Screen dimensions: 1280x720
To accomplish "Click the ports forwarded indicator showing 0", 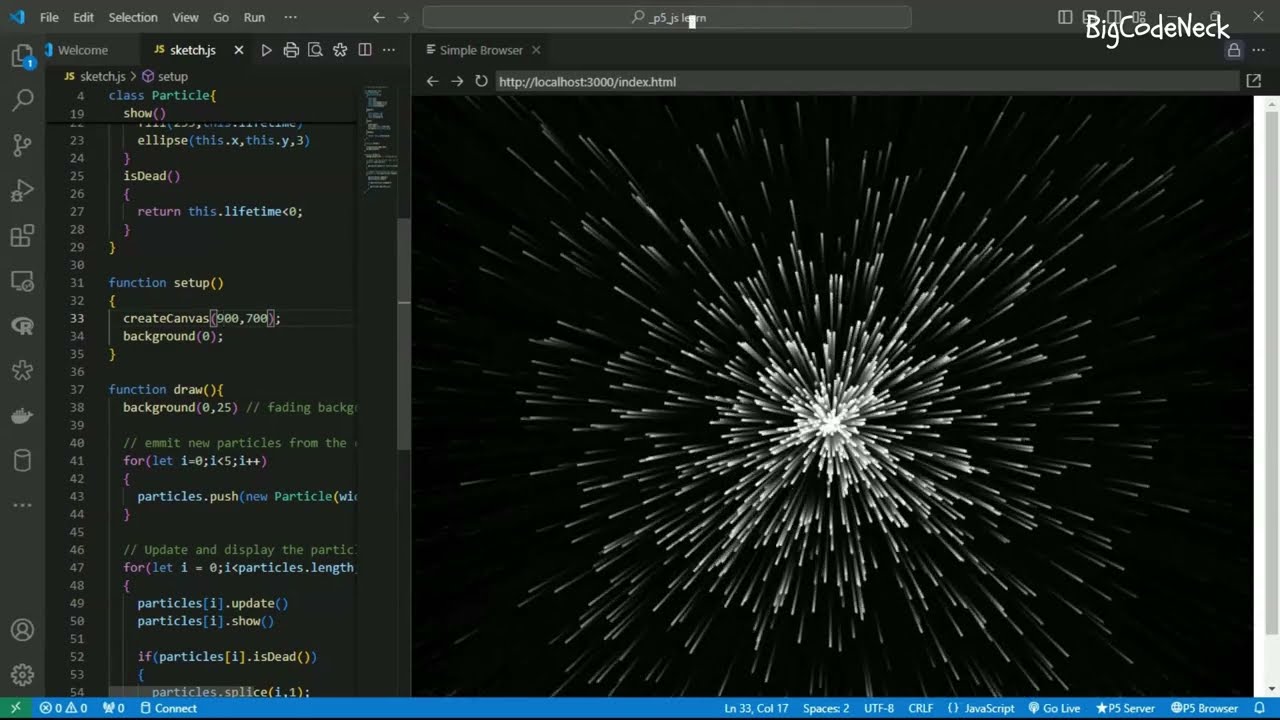I will pos(113,708).
